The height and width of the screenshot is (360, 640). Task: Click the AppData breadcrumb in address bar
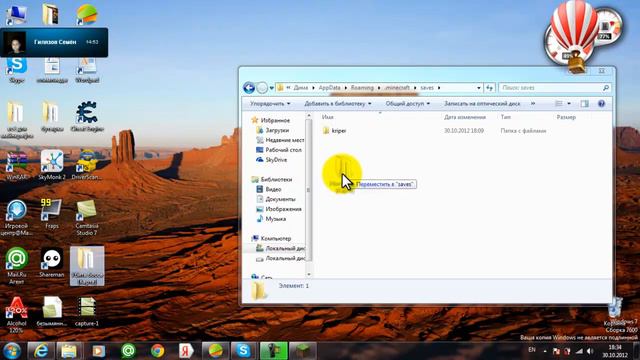click(x=329, y=88)
